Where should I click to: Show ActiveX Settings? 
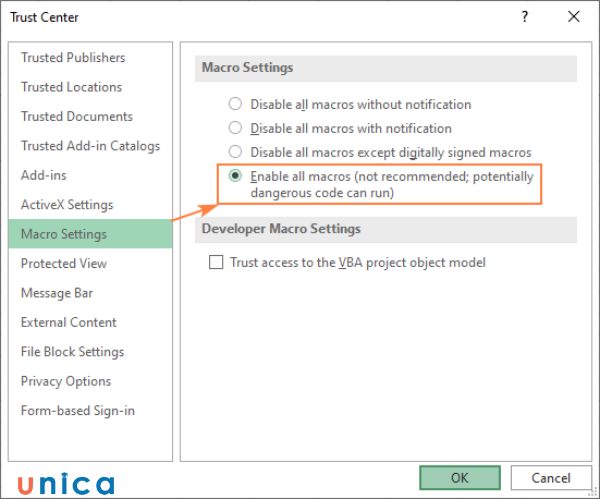67,205
